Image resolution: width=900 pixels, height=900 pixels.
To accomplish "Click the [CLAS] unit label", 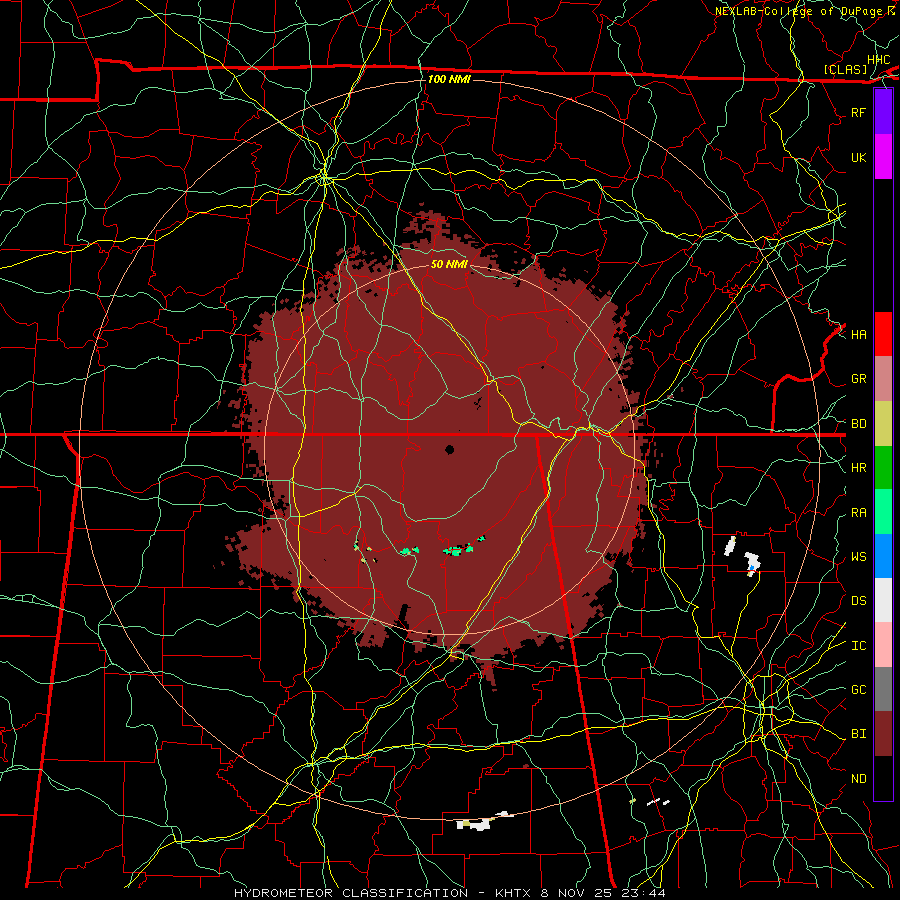I will pos(845,69).
